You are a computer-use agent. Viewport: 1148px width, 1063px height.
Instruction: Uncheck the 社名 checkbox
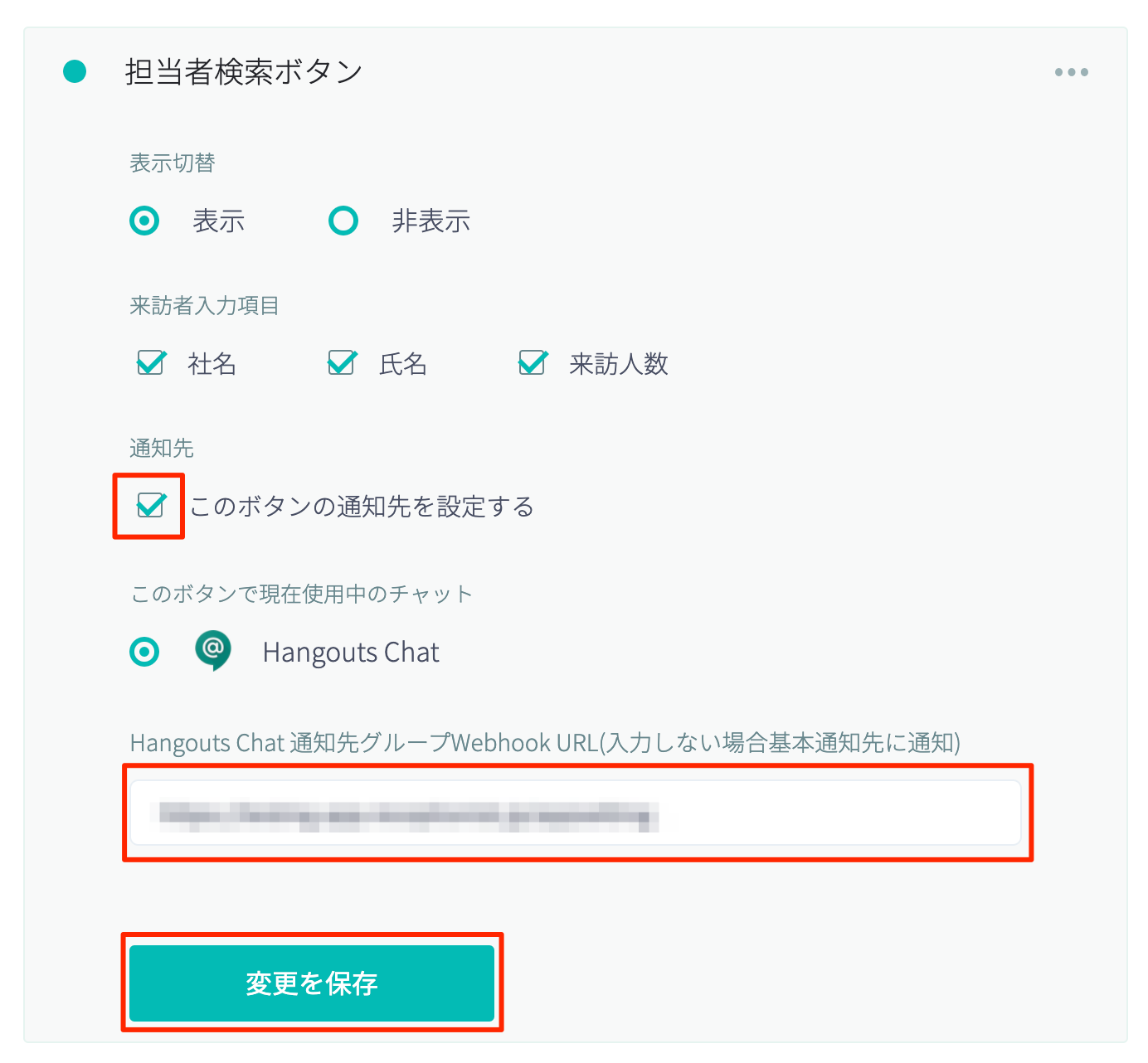coord(151,362)
